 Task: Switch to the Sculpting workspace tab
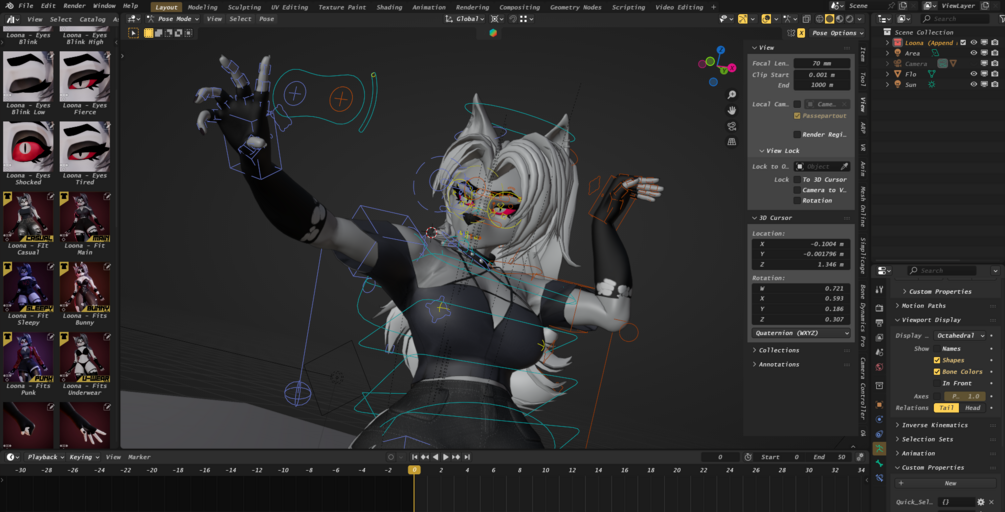pyautogui.click(x=244, y=7)
